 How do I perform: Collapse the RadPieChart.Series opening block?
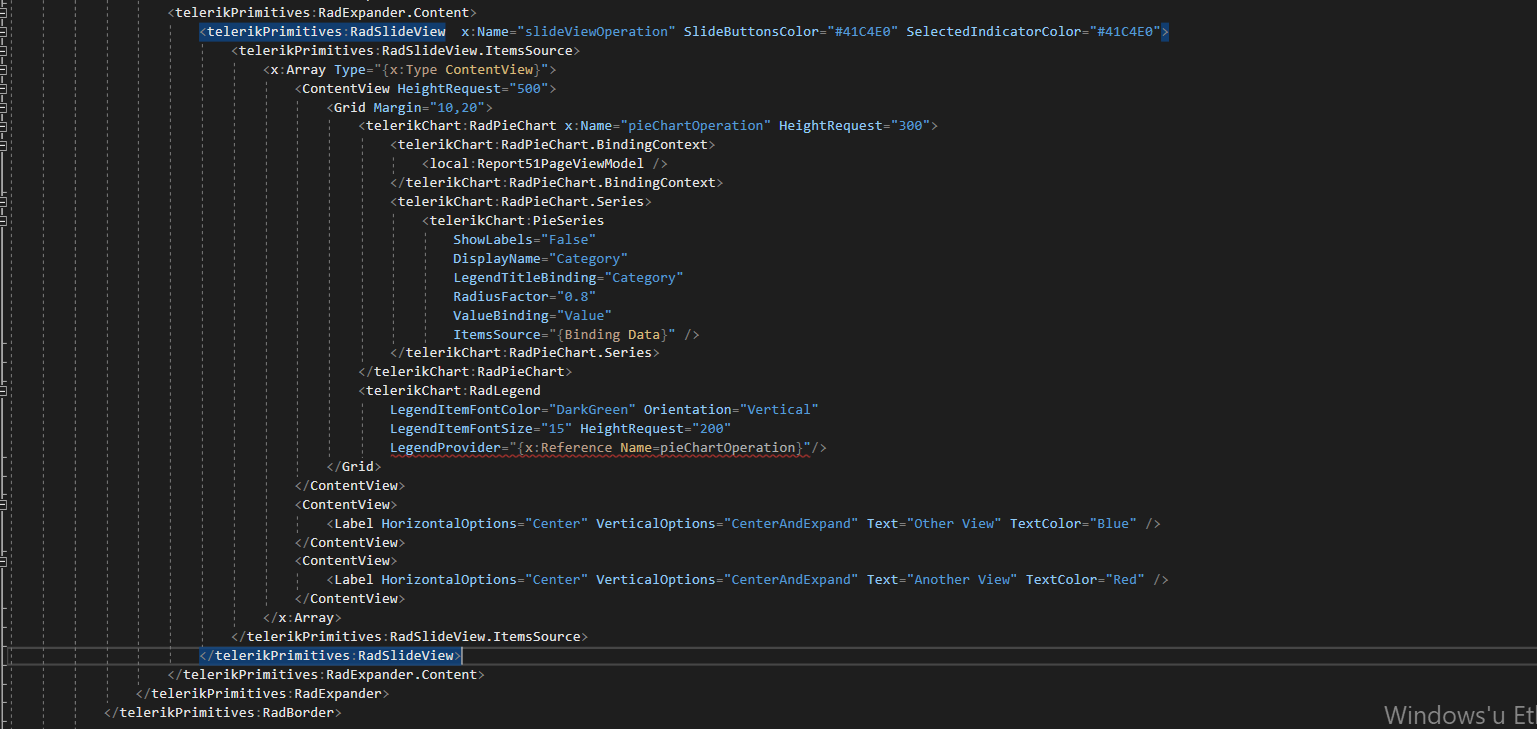[5, 202]
